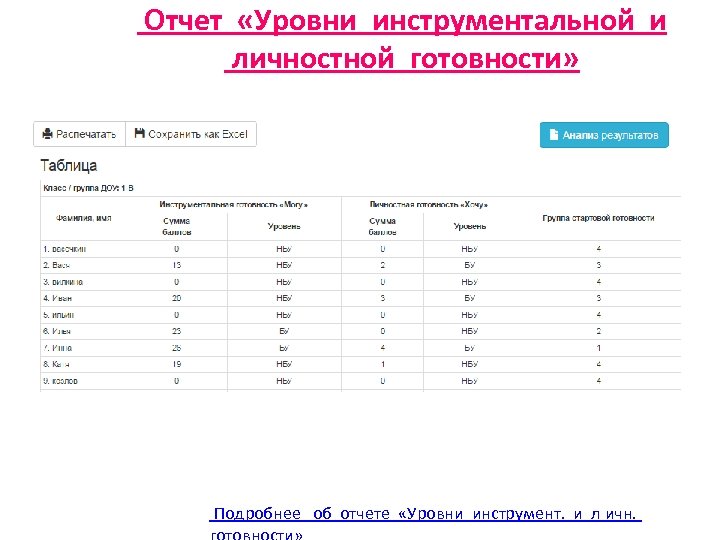The image size is (720, 540).
Task: Click readiness group 1 in Инна's row
Action: click(599, 348)
